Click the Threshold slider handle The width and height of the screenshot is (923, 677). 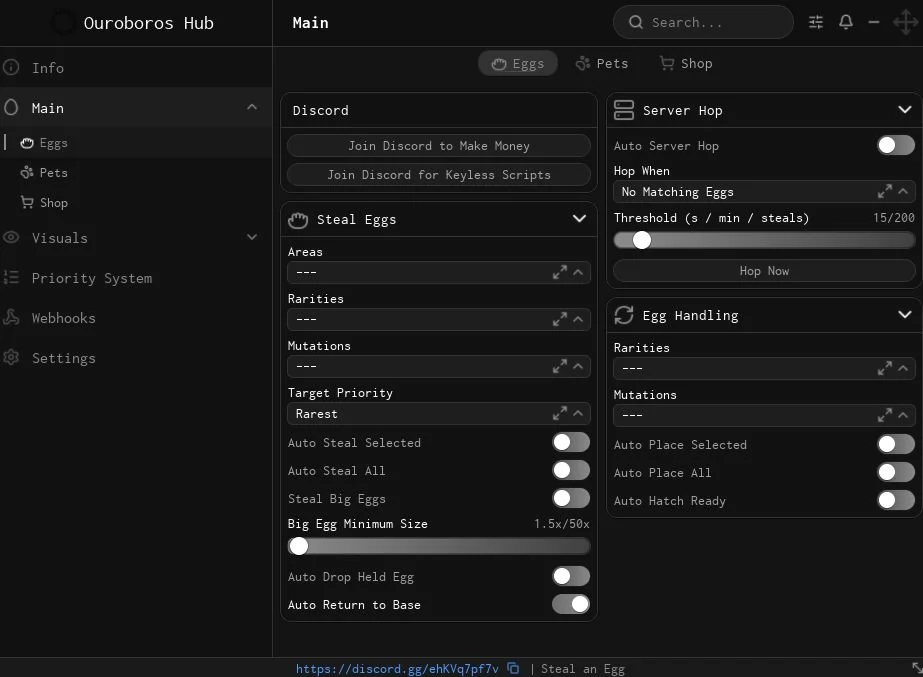pyautogui.click(x=642, y=240)
